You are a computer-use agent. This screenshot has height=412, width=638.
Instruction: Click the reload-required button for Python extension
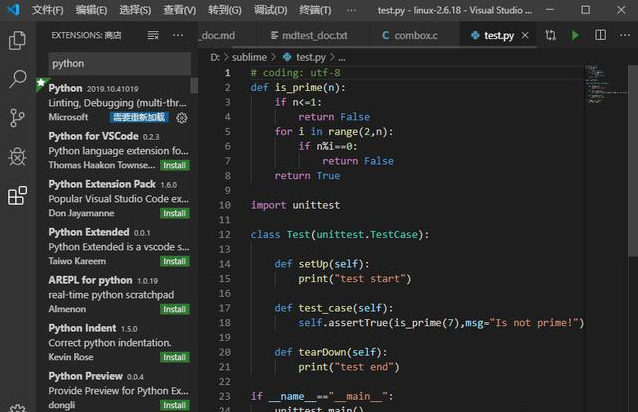tap(139, 118)
